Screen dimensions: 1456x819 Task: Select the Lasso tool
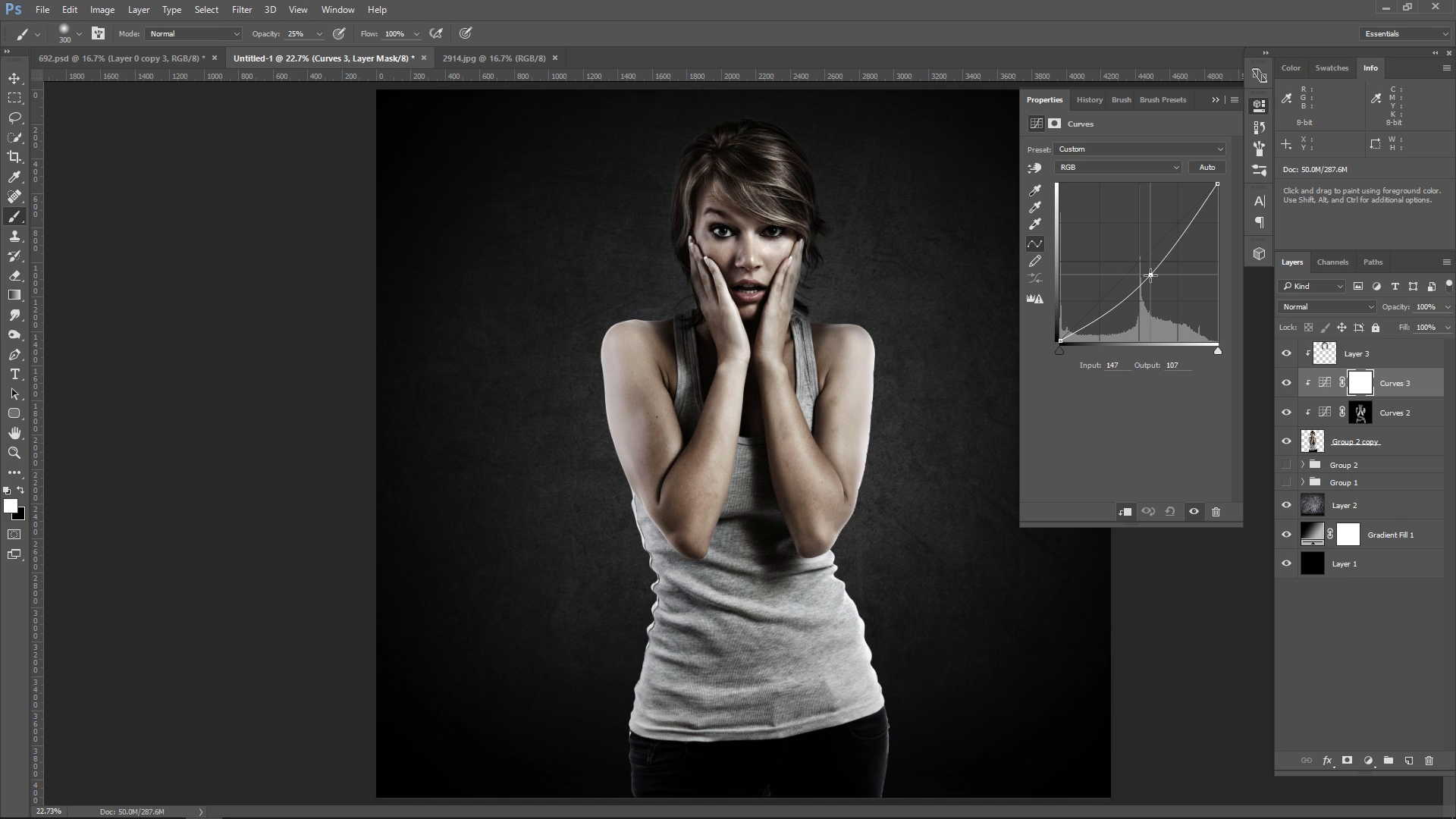pos(14,118)
